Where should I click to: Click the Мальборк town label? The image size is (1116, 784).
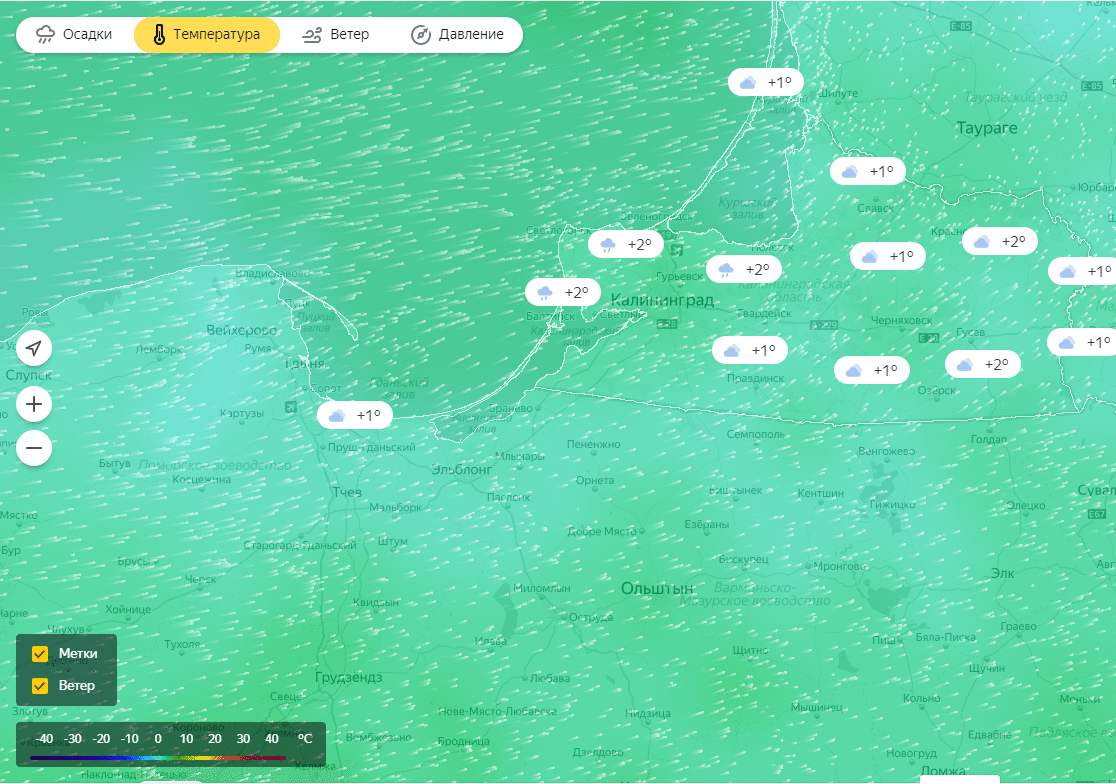(x=396, y=507)
